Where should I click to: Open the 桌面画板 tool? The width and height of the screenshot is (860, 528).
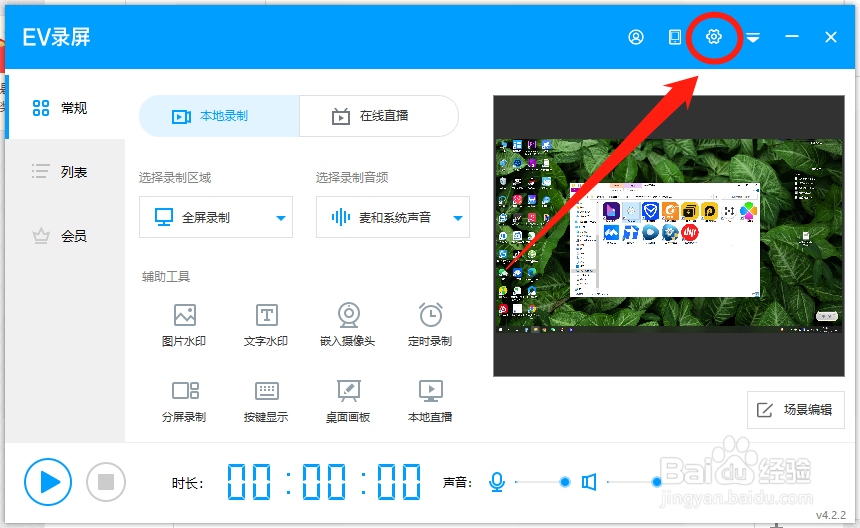pos(348,401)
